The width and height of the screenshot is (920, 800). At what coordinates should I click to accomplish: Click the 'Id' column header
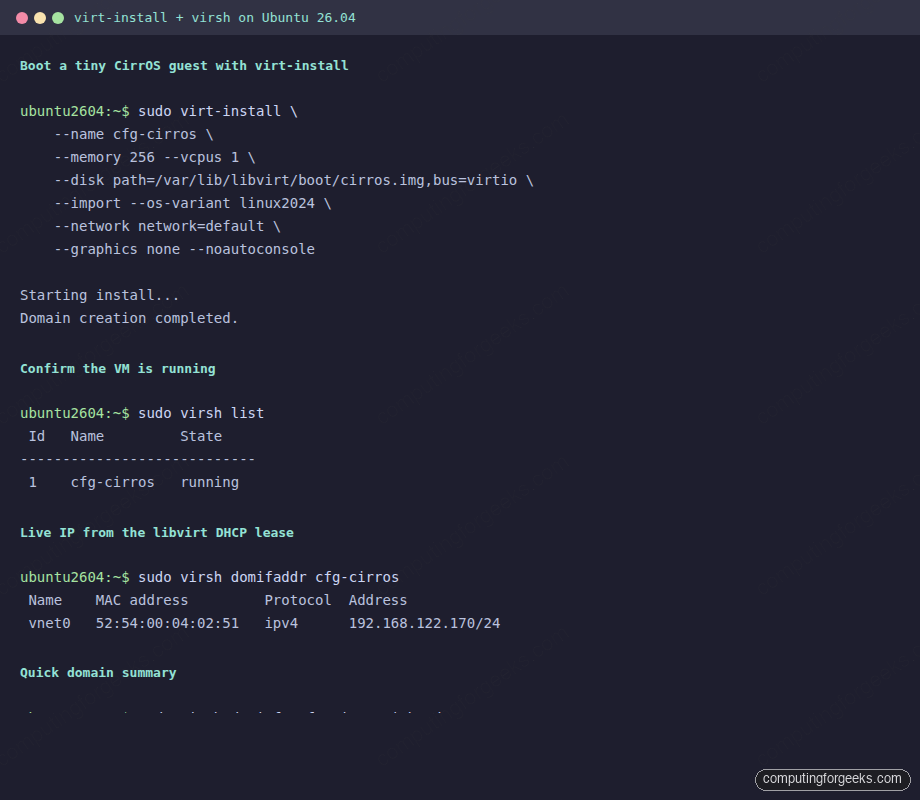37,436
